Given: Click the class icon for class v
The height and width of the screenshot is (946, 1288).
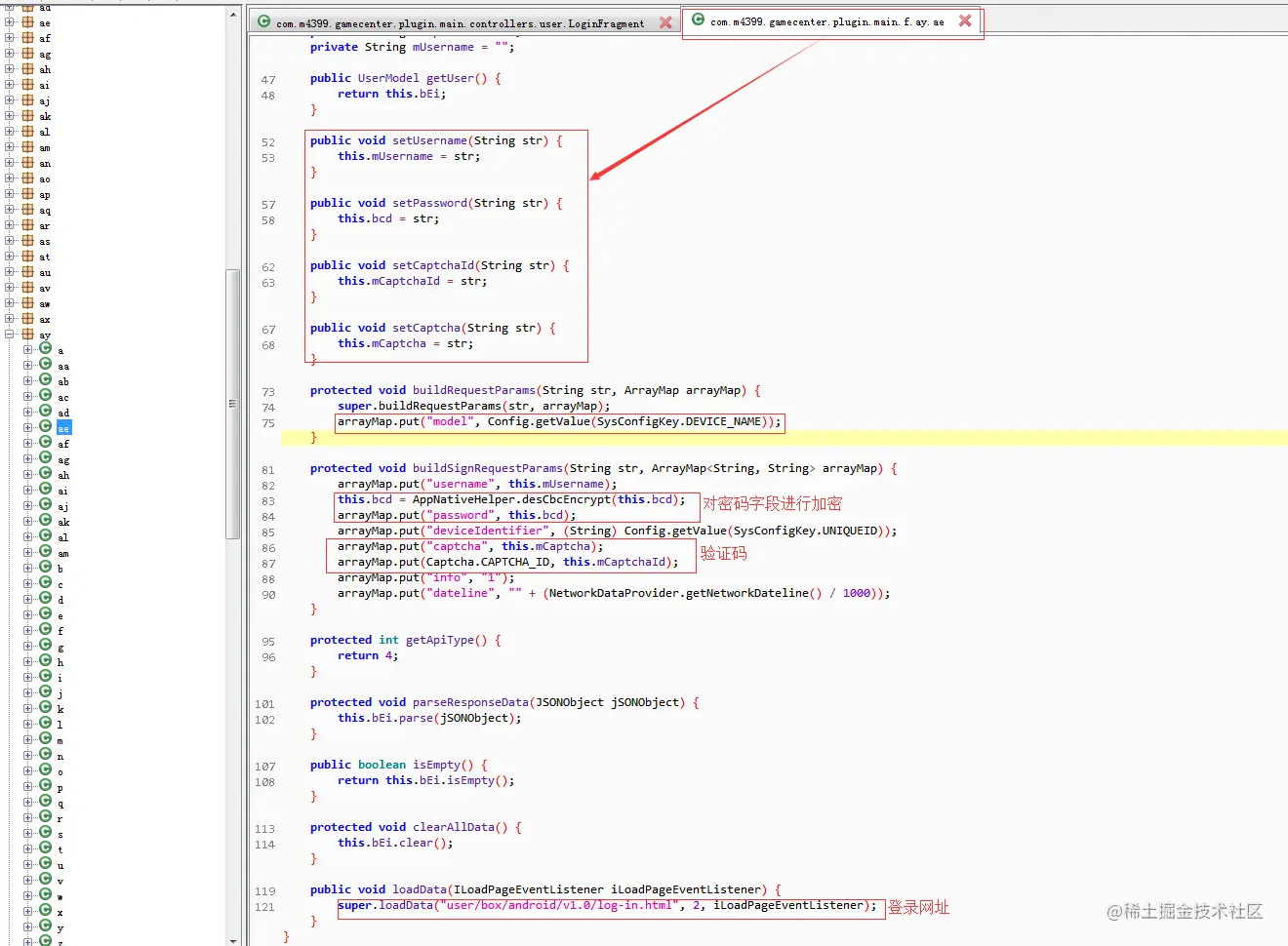Looking at the screenshot, I should 45,880.
